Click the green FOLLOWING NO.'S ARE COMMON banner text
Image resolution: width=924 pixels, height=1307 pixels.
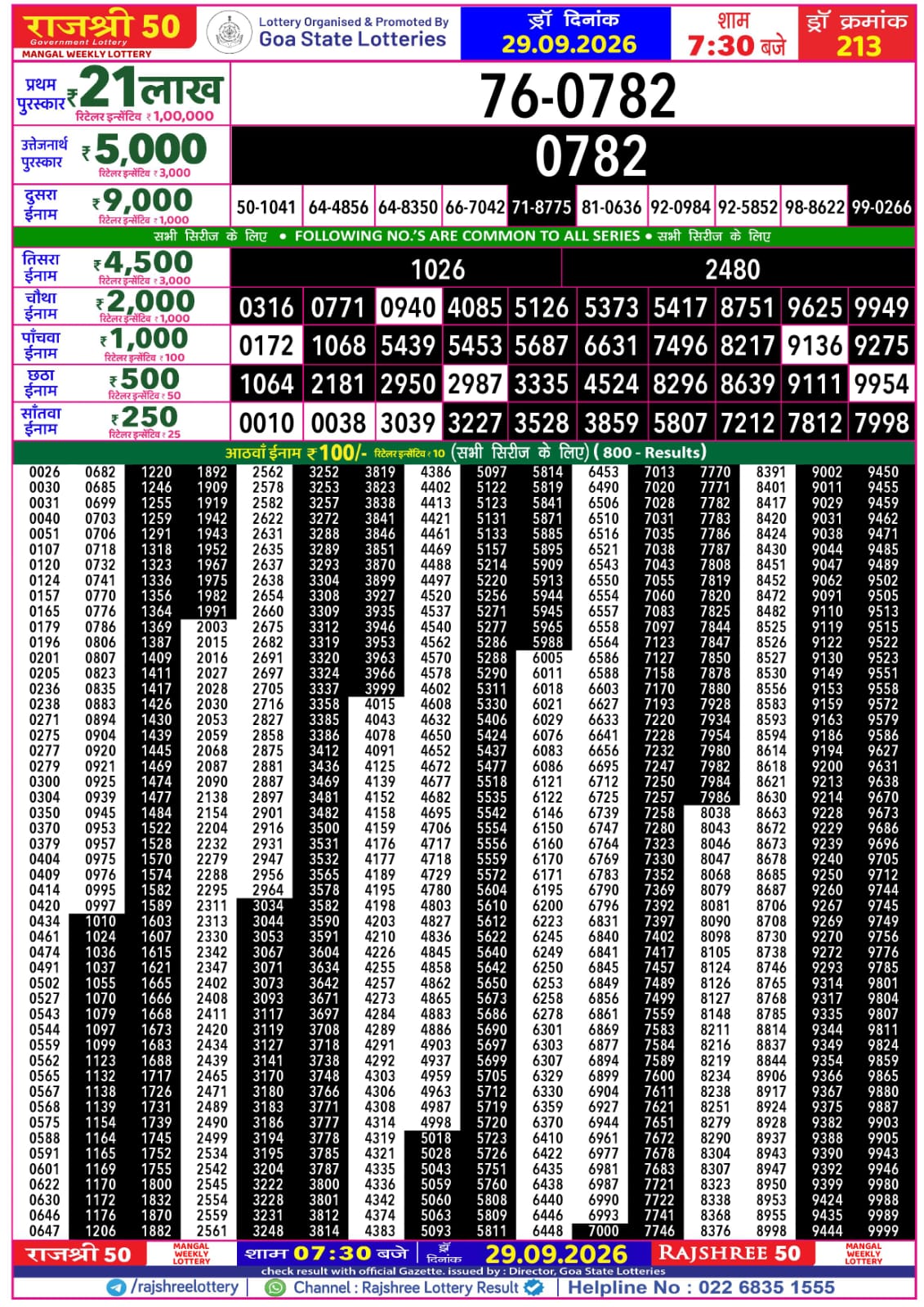(467, 236)
